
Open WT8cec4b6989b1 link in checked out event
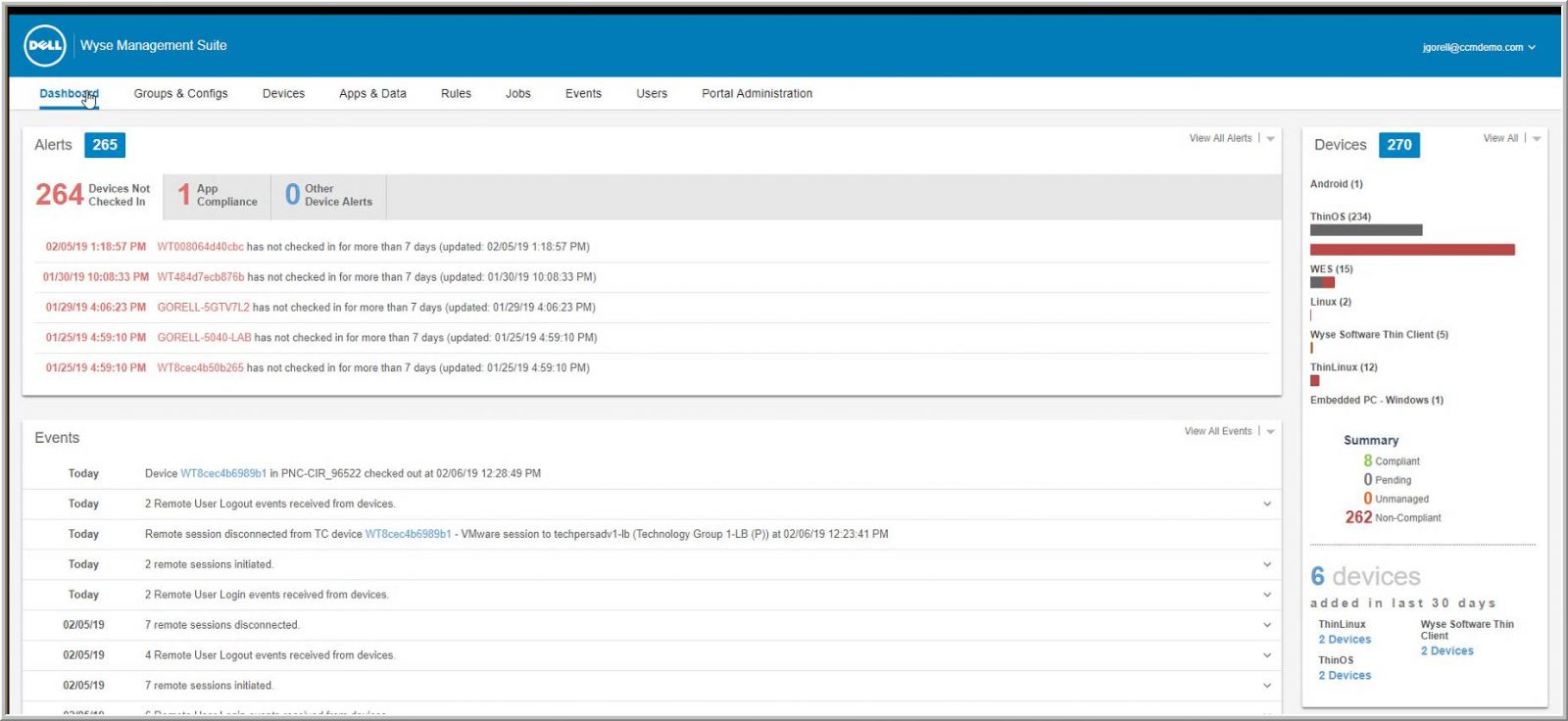point(223,473)
